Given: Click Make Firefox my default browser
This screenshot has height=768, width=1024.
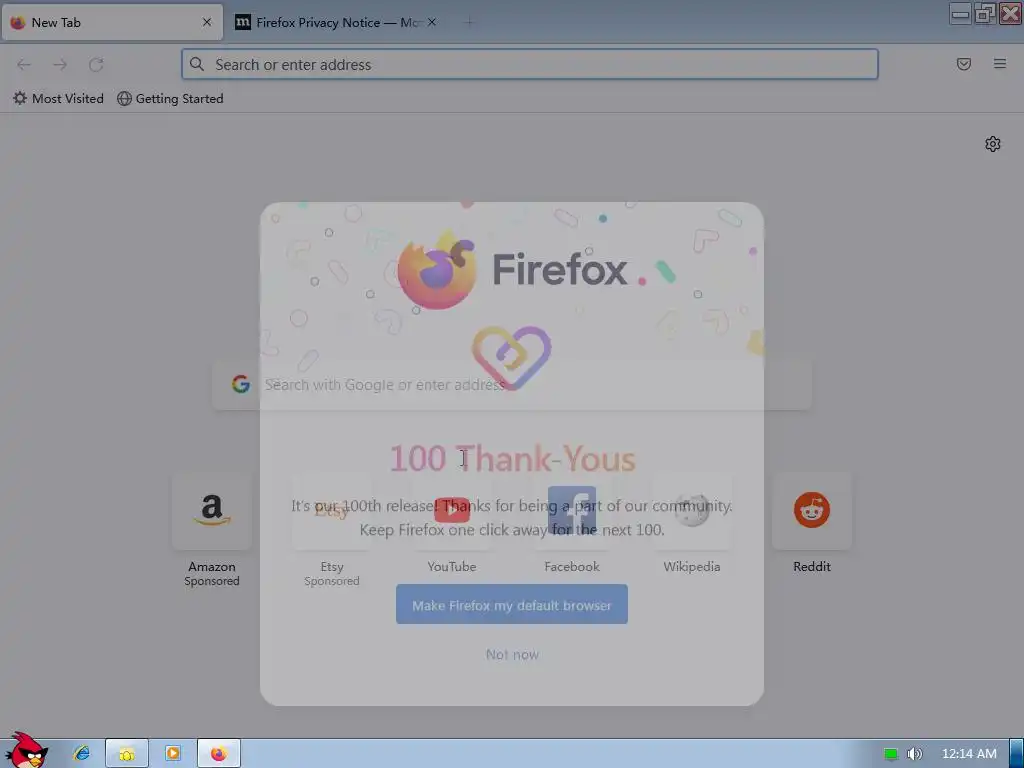Looking at the screenshot, I should [x=511, y=605].
